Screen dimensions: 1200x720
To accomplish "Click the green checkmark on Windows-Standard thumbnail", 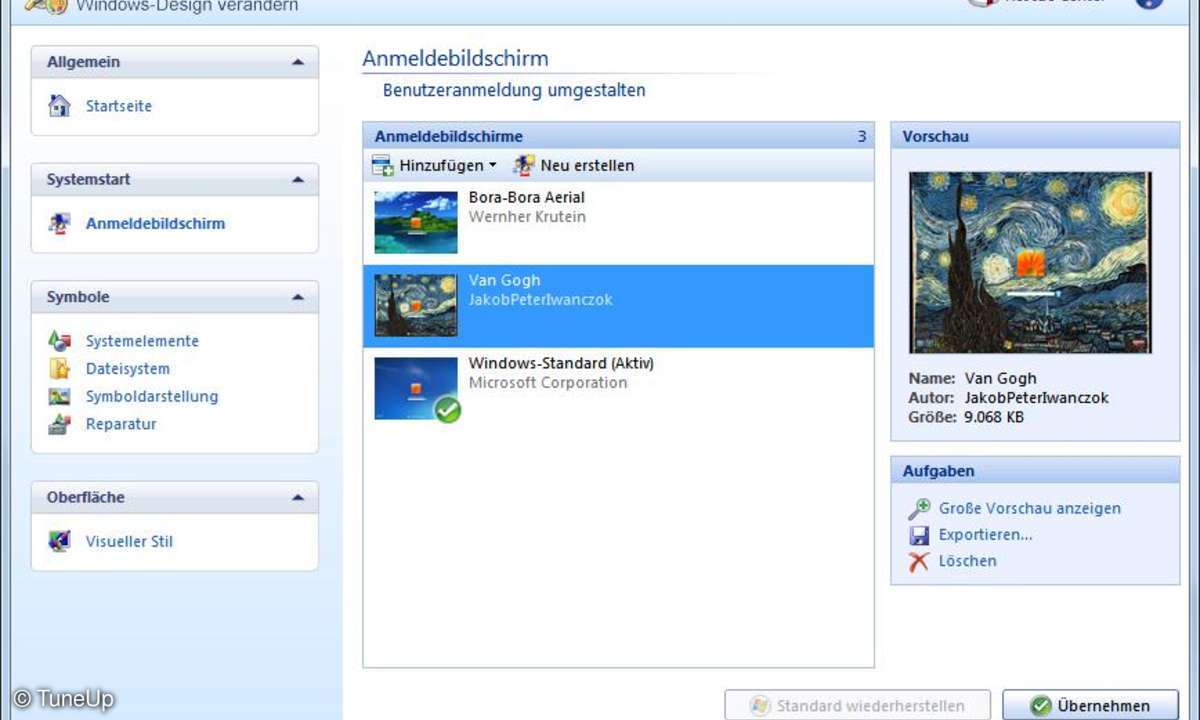I will pyautogui.click(x=448, y=409).
